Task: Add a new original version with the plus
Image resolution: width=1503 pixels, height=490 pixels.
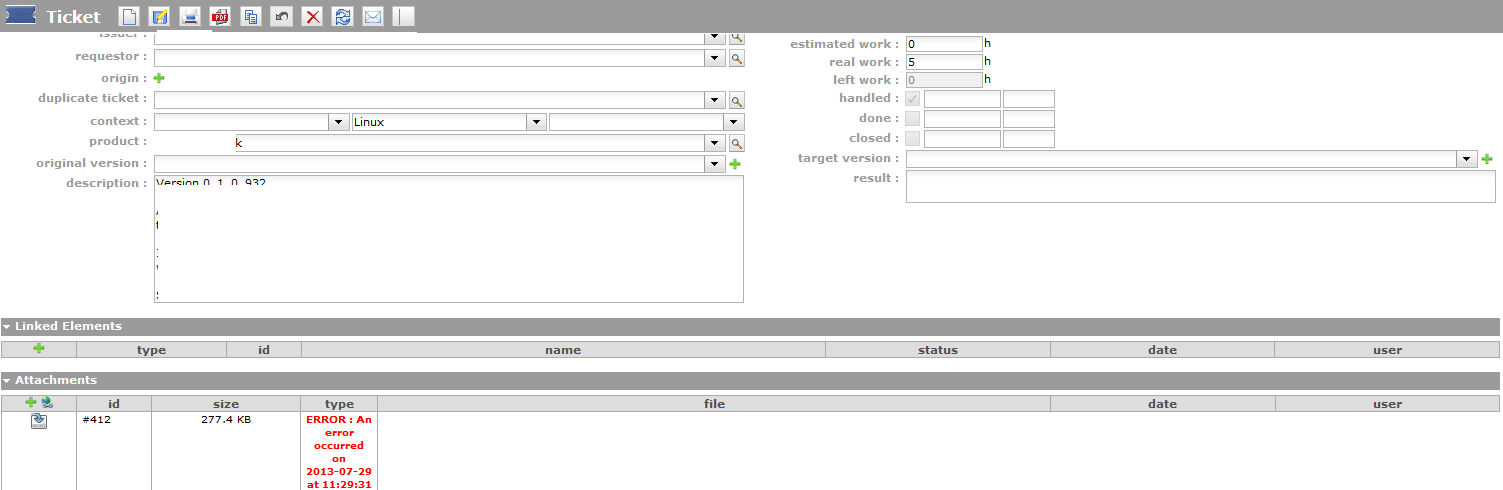Action: 735,164
